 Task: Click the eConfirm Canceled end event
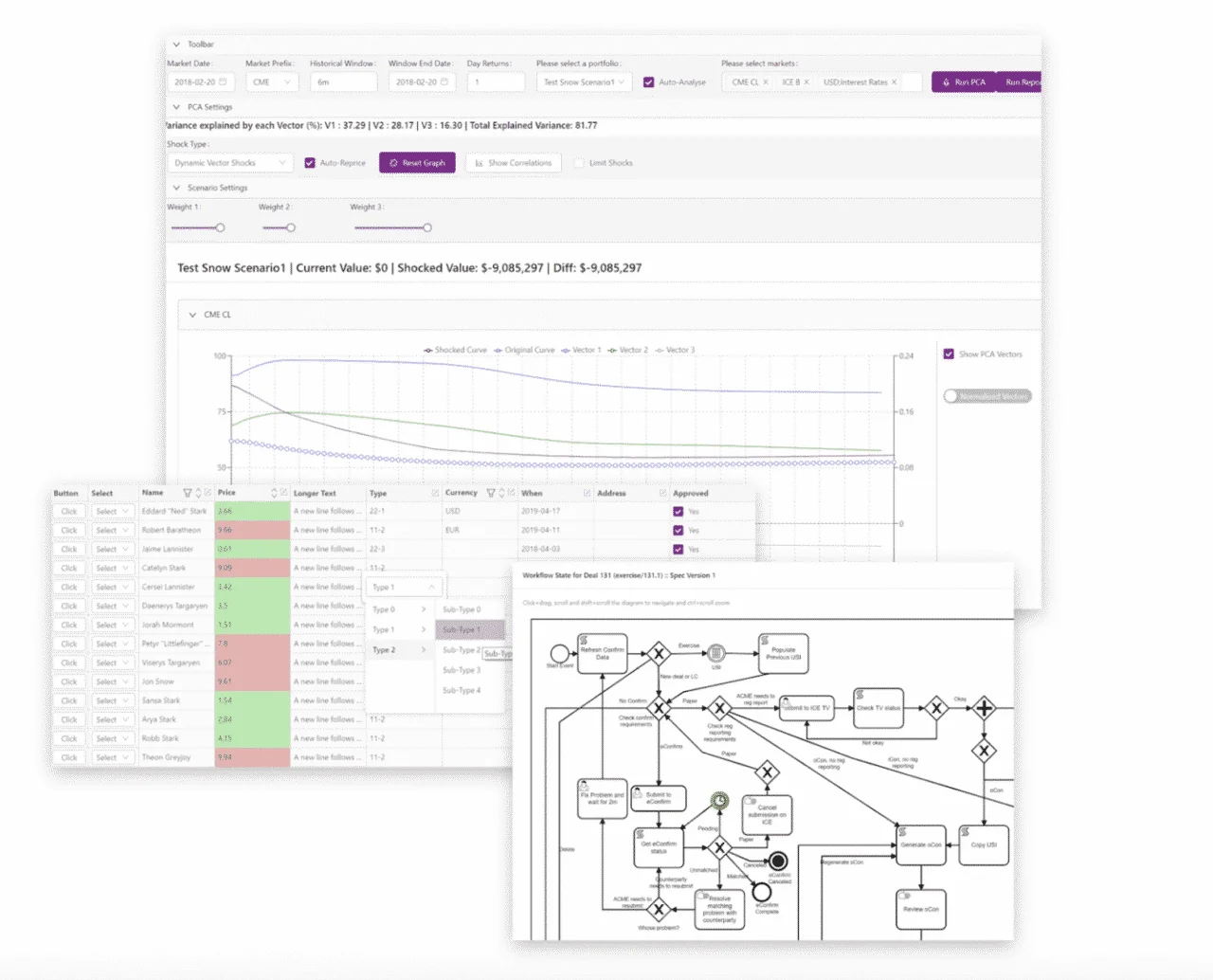[x=778, y=862]
